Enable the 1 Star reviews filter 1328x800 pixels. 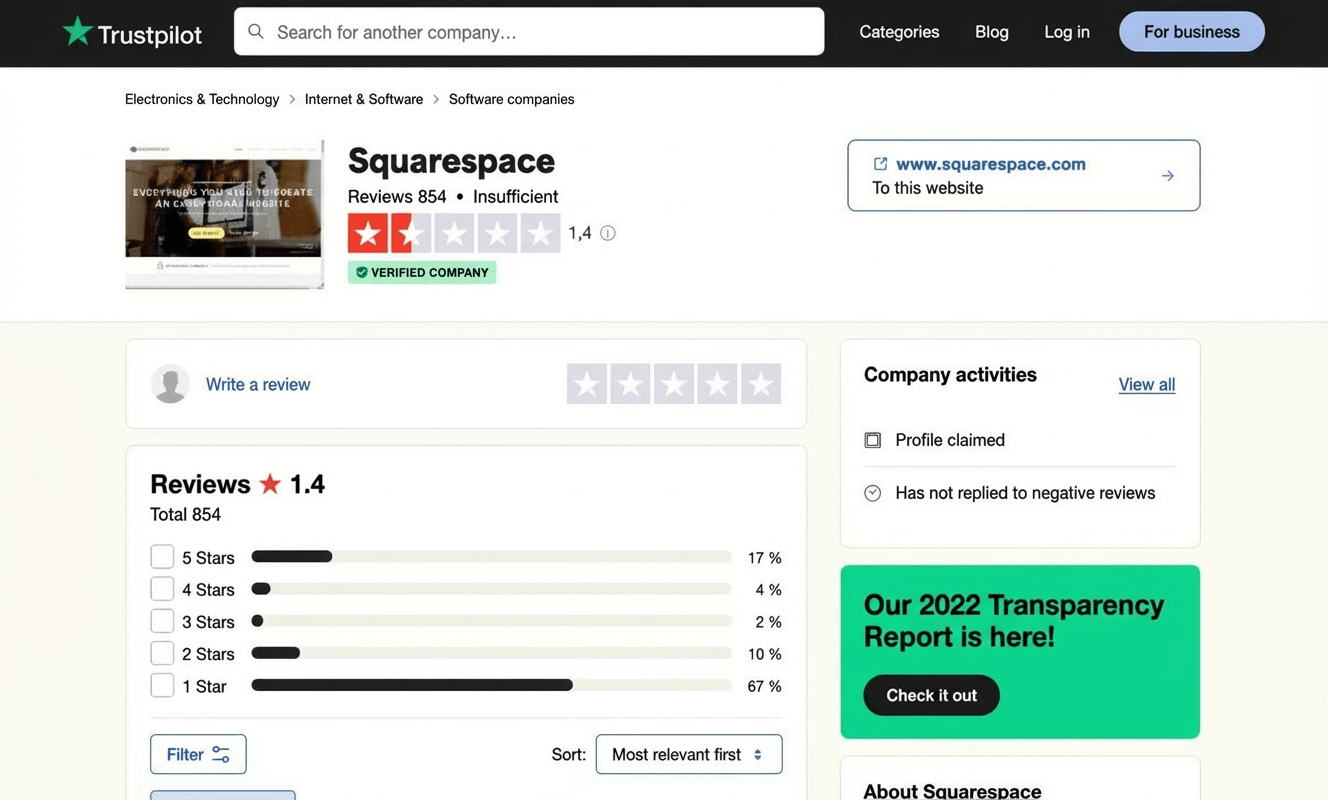pos(162,685)
